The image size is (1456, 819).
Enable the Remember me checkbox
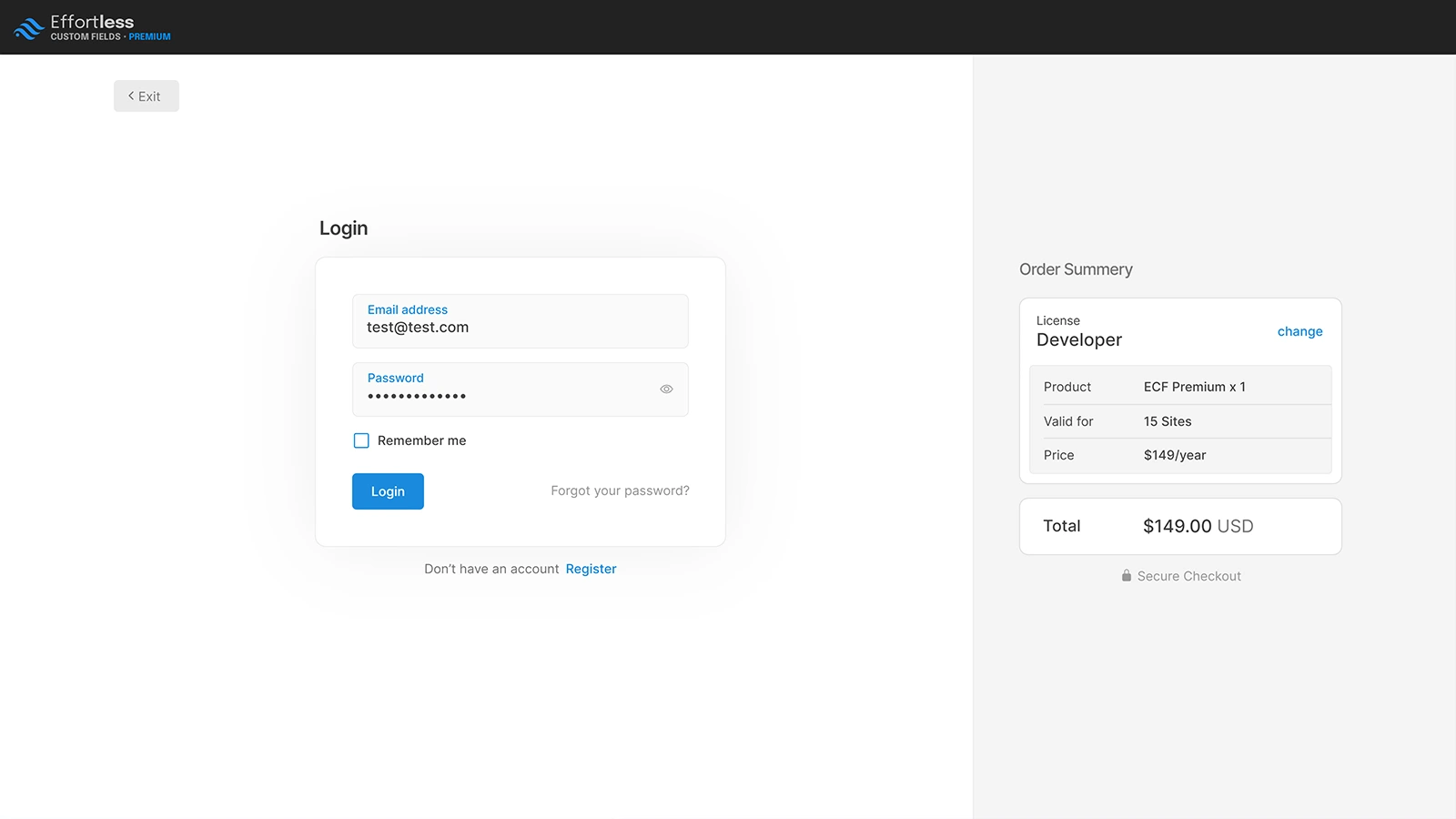tap(361, 440)
